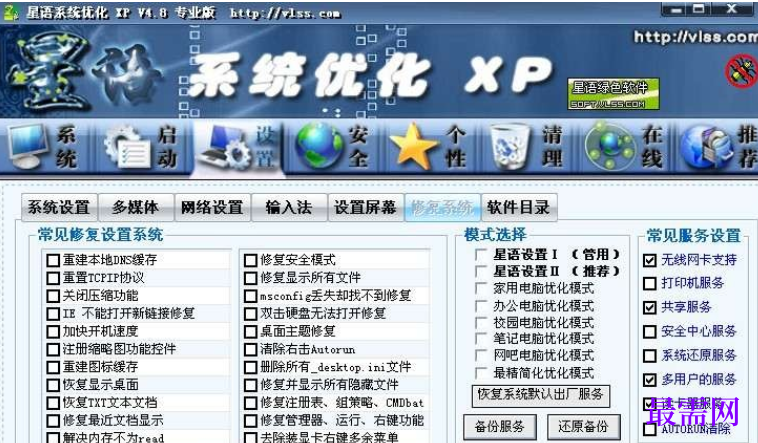Check 修复注册表、组策略、CMDbat

pyautogui.click(x=250, y=403)
